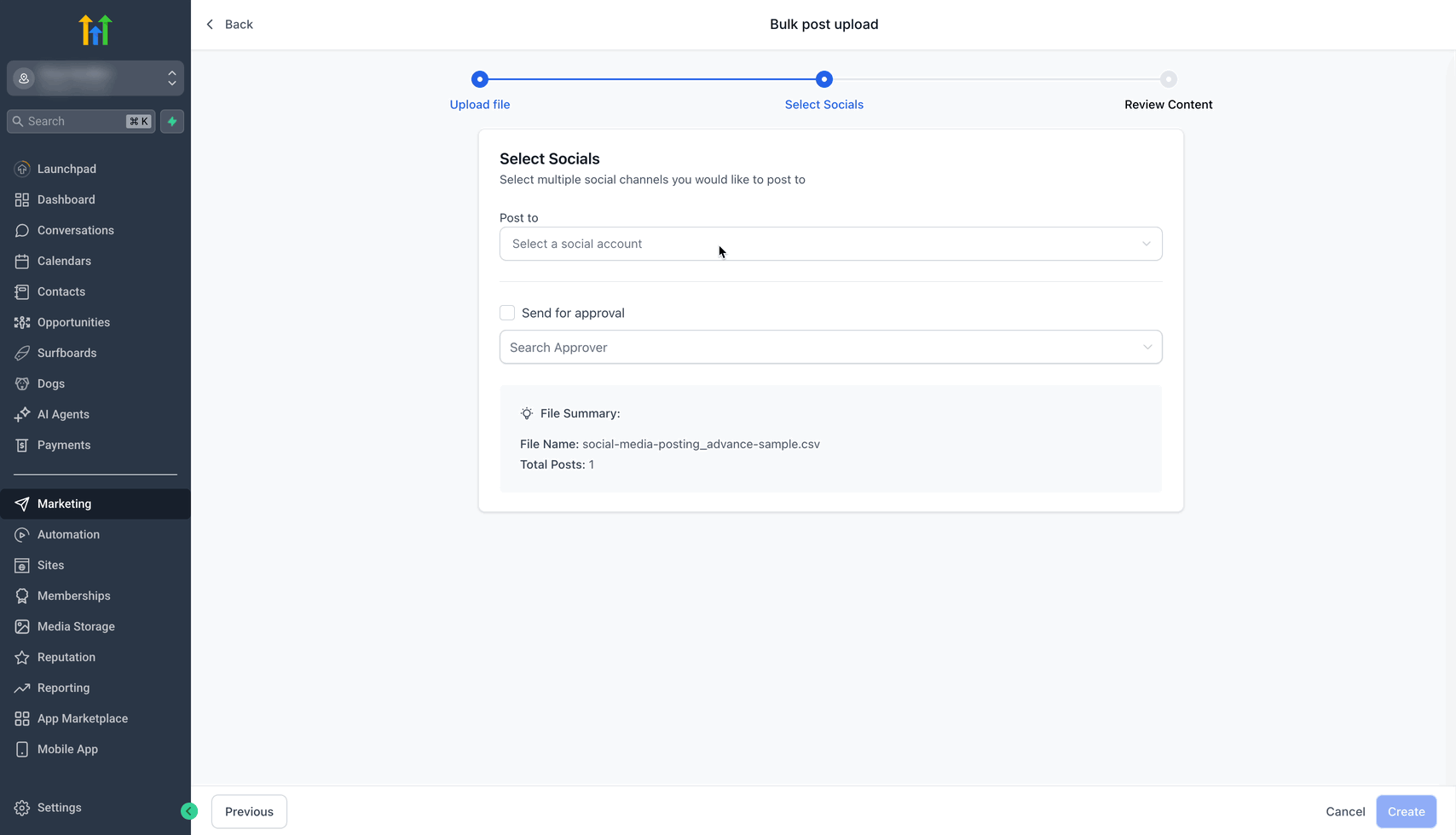Click the Reputation star icon

pos(22,657)
